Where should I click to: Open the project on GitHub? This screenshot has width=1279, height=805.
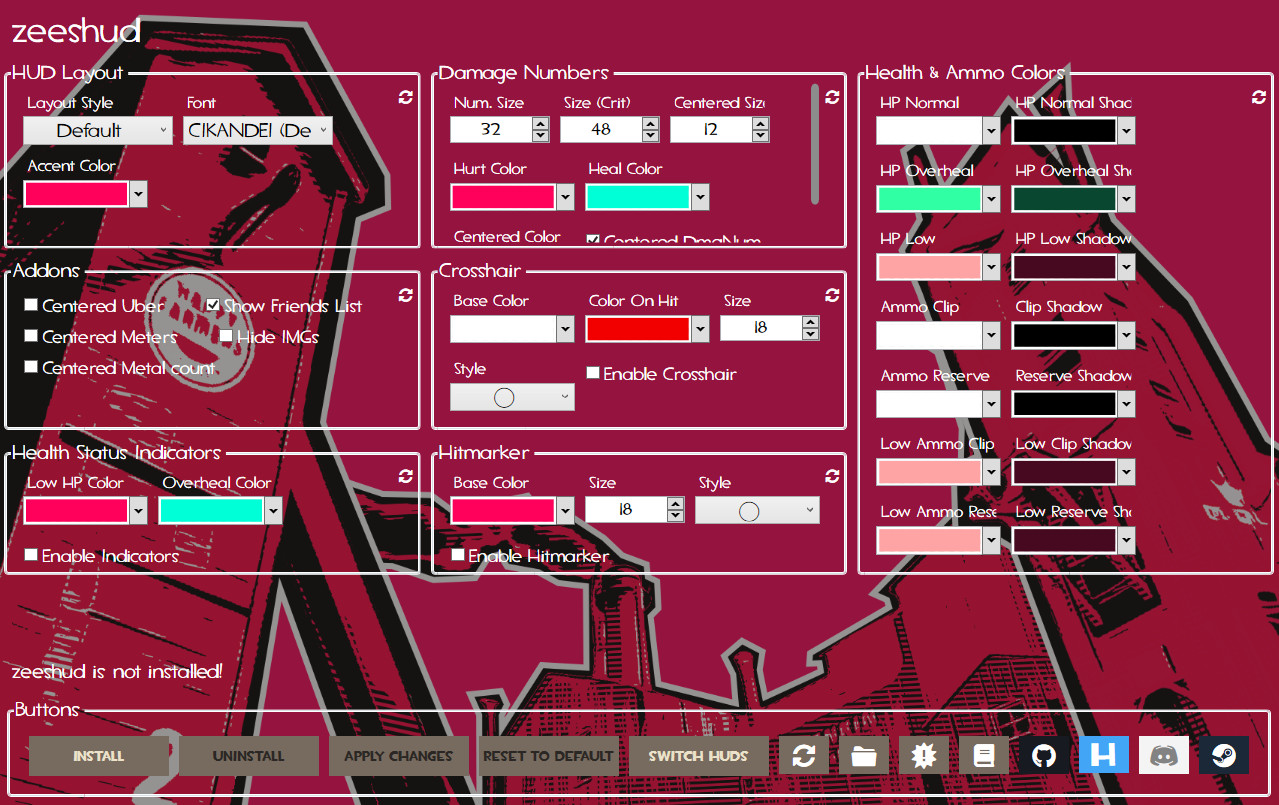pos(1043,755)
